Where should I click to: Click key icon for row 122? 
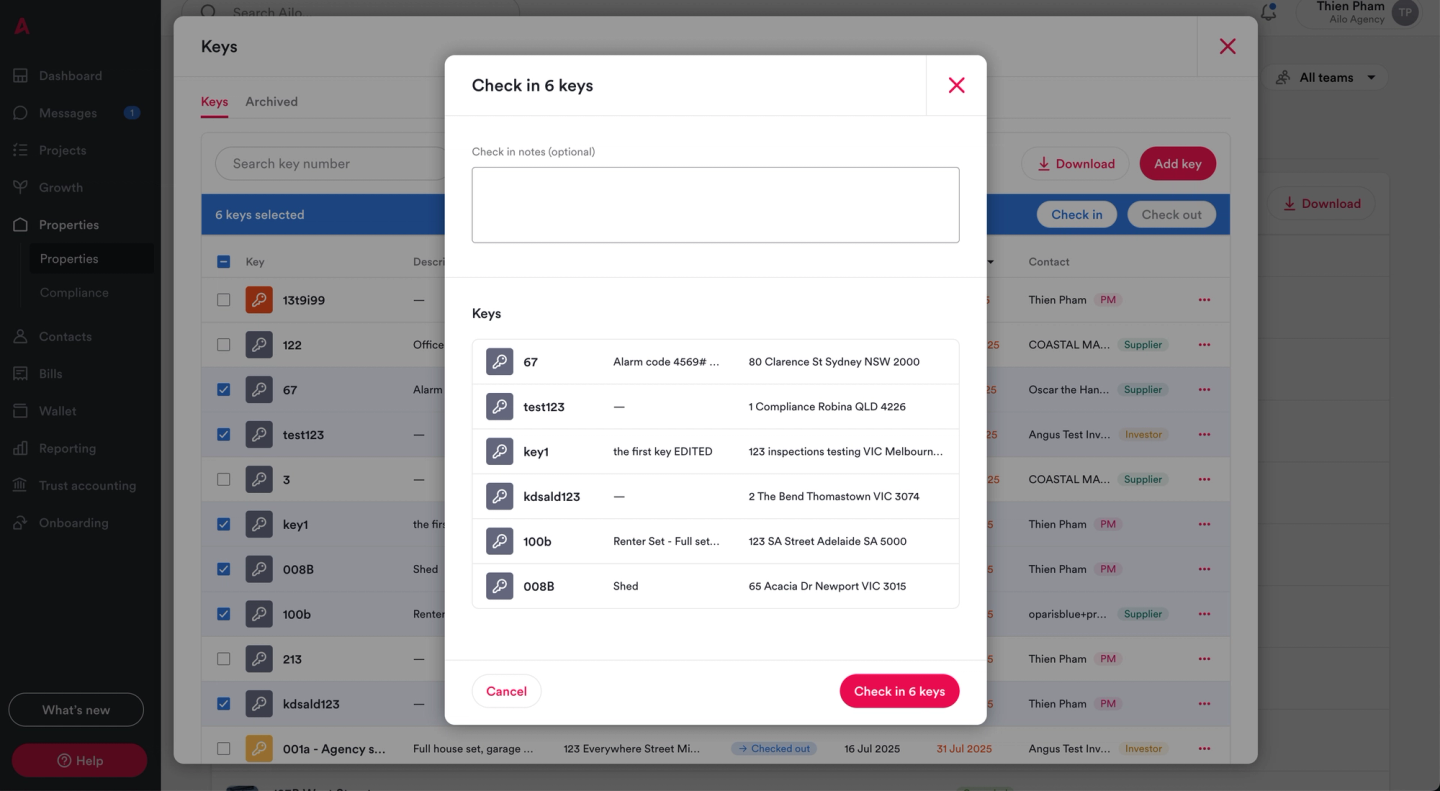pyautogui.click(x=259, y=345)
